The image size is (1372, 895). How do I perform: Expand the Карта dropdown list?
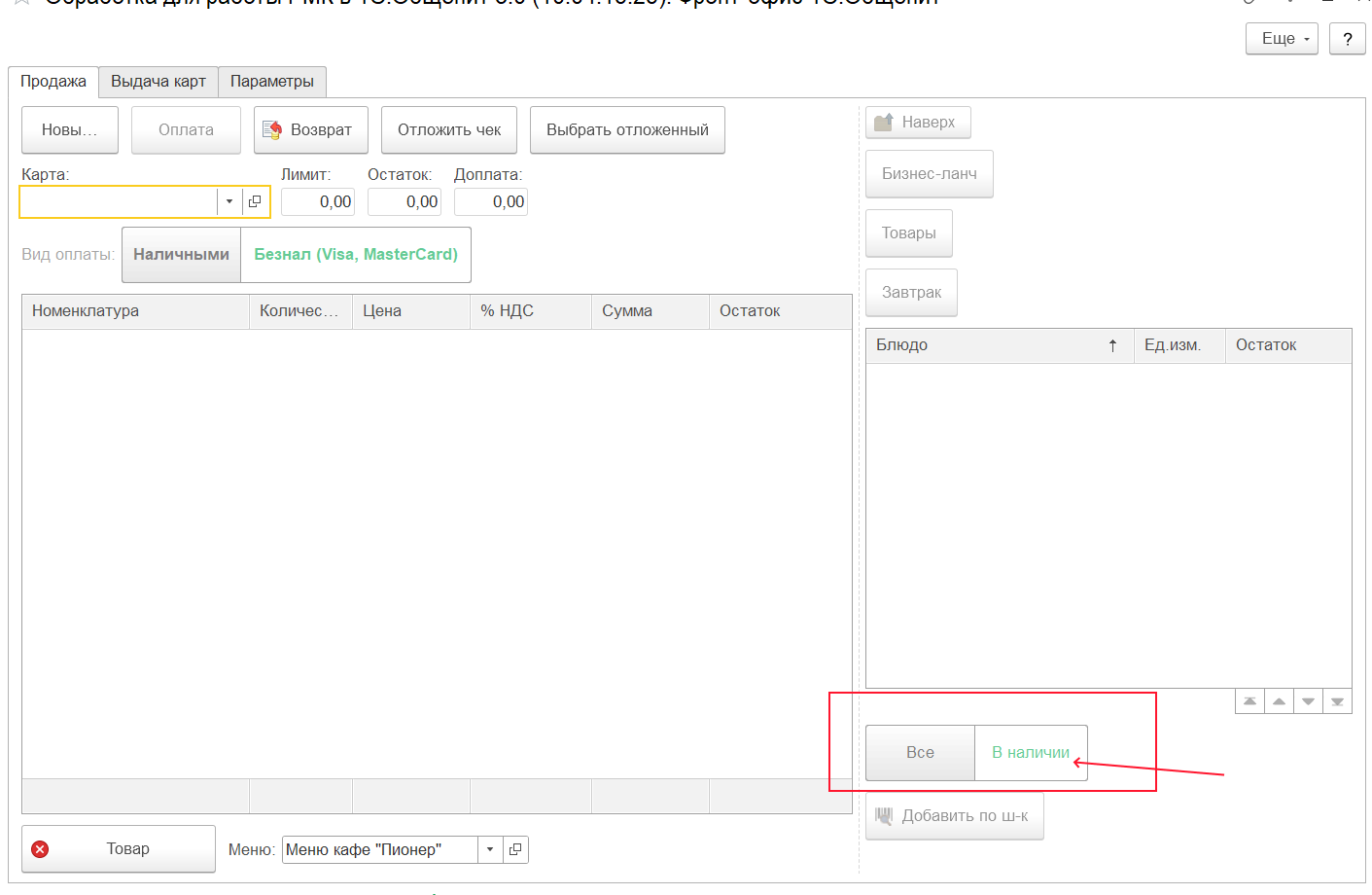click(x=229, y=201)
